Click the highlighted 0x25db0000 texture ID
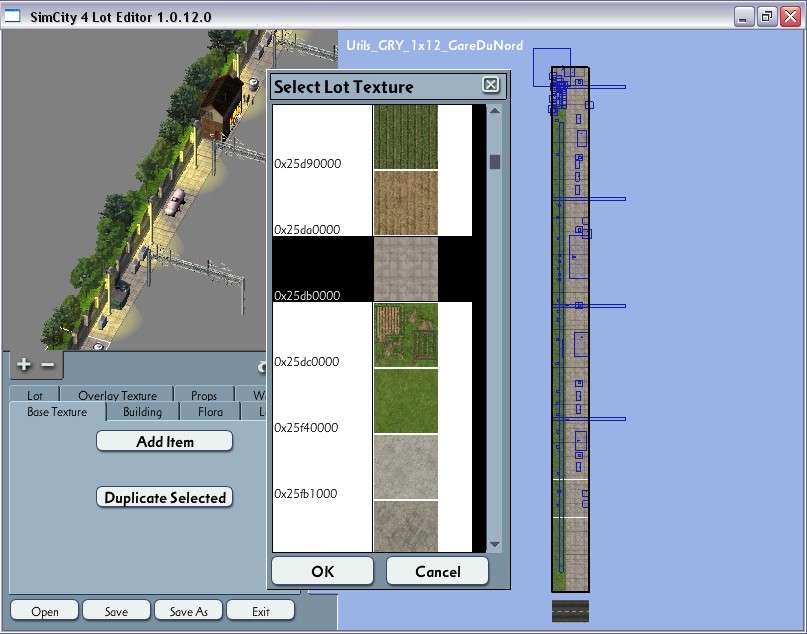 pos(307,295)
